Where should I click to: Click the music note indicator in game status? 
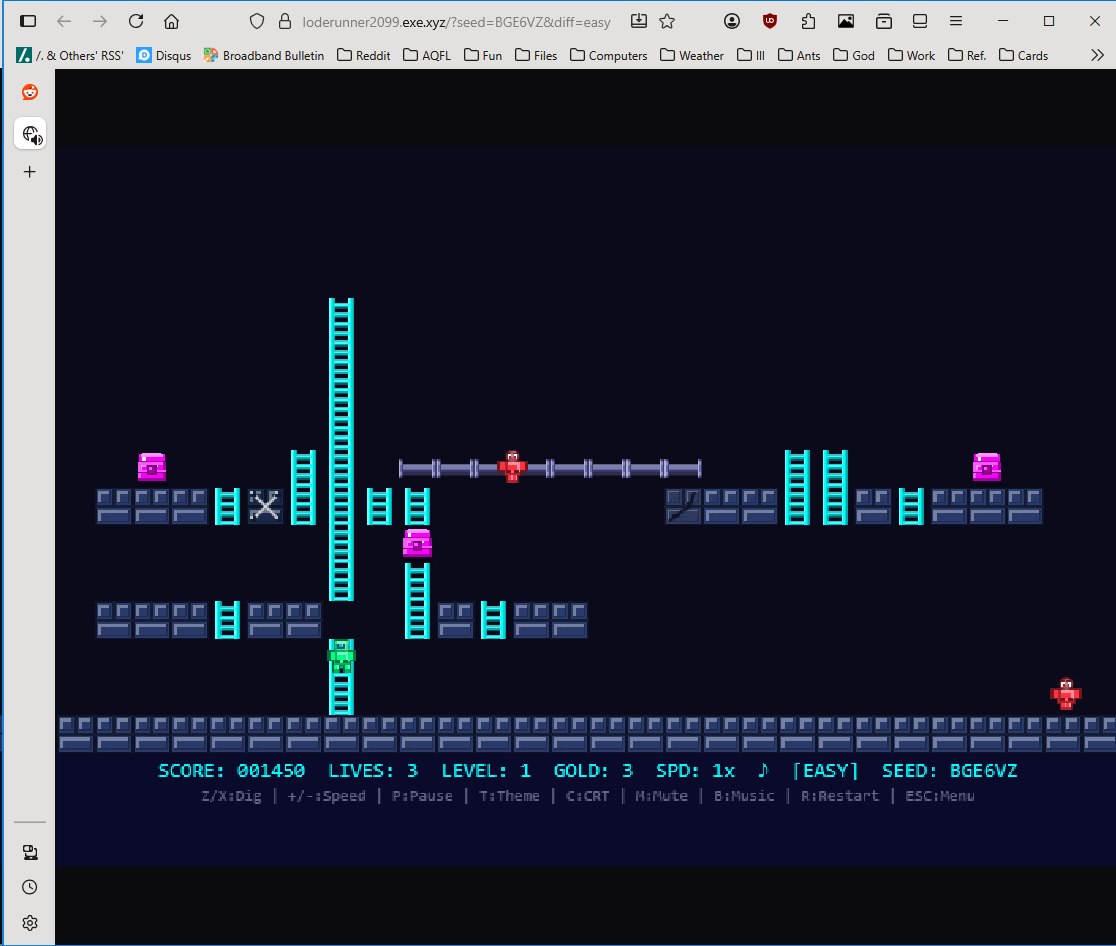(763, 771)
